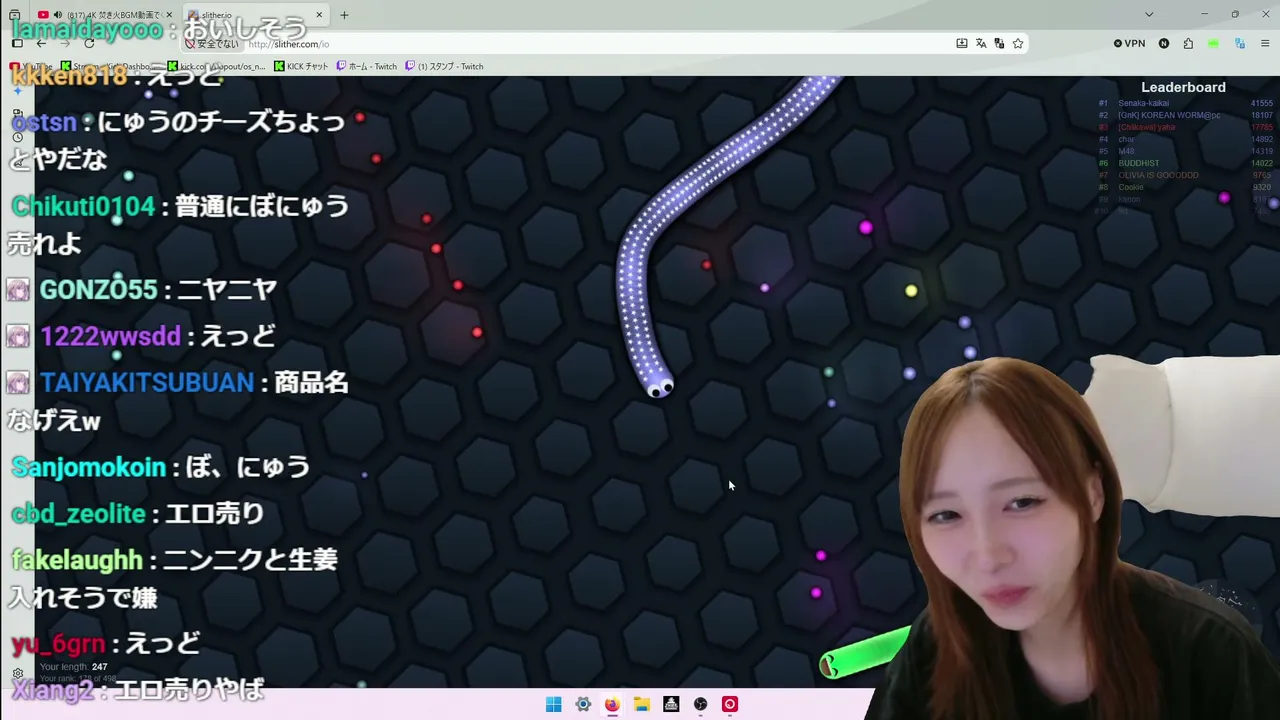
Task: Open the red app taskbar icon
Action: click(x=730, y=704)
